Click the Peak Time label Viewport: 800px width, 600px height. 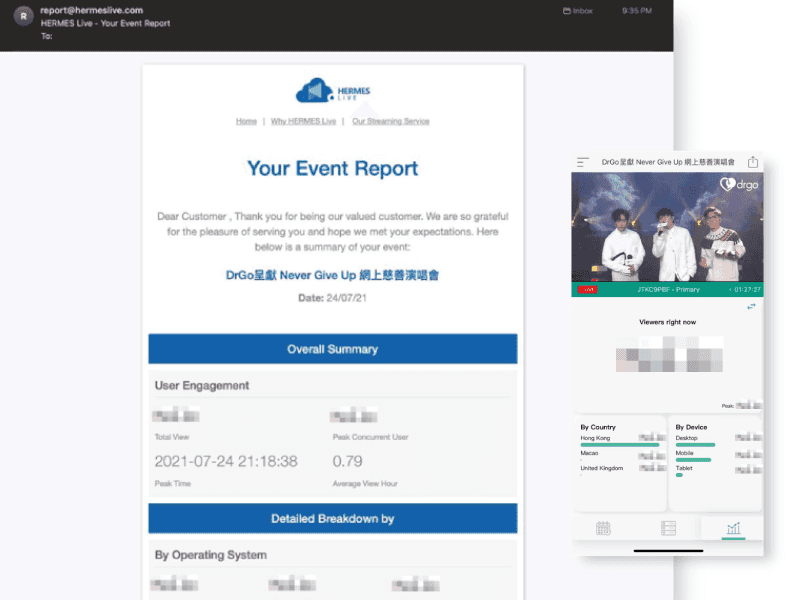click(172, 484)
